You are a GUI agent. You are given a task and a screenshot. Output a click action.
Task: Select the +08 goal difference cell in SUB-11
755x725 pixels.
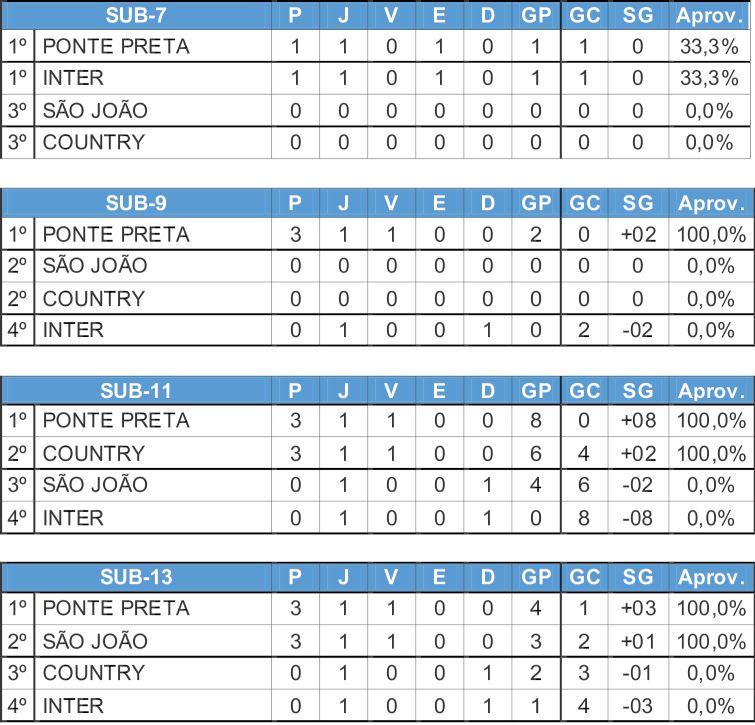click(x=638, y=421)
